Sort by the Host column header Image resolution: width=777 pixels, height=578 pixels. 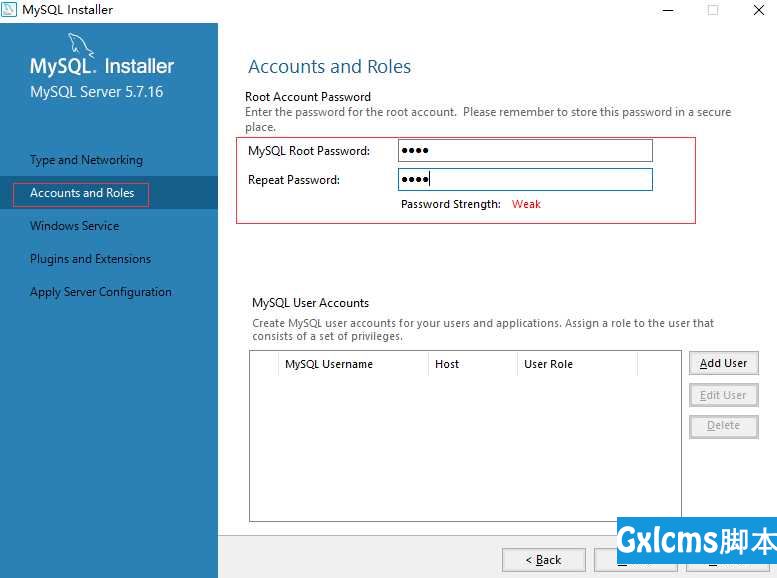point(472,364)
